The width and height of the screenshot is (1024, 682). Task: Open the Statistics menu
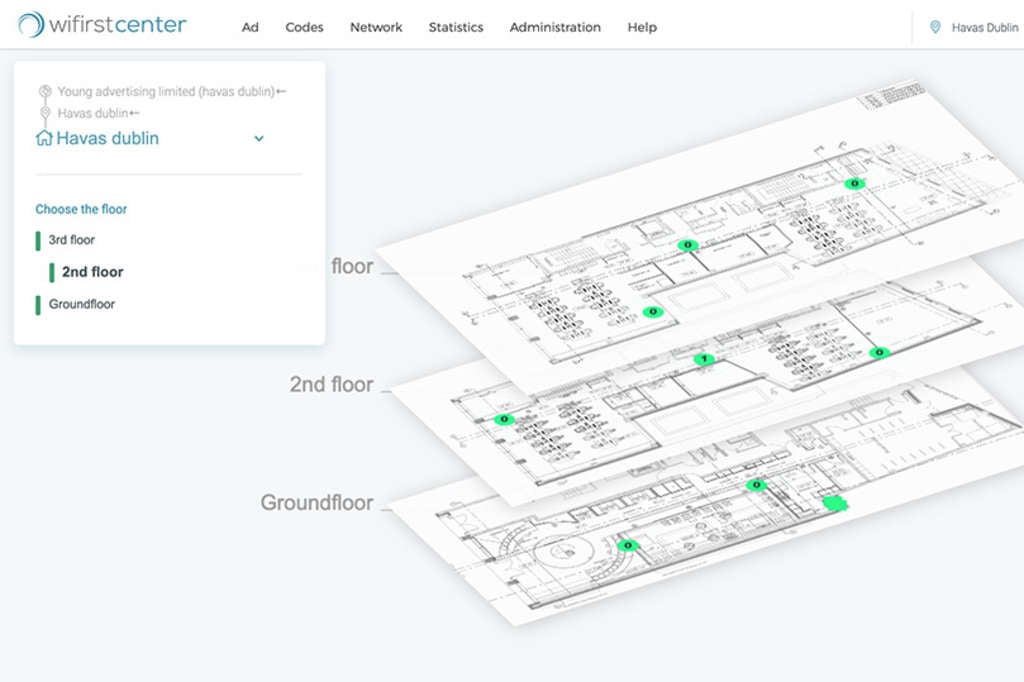coord(456,27)
